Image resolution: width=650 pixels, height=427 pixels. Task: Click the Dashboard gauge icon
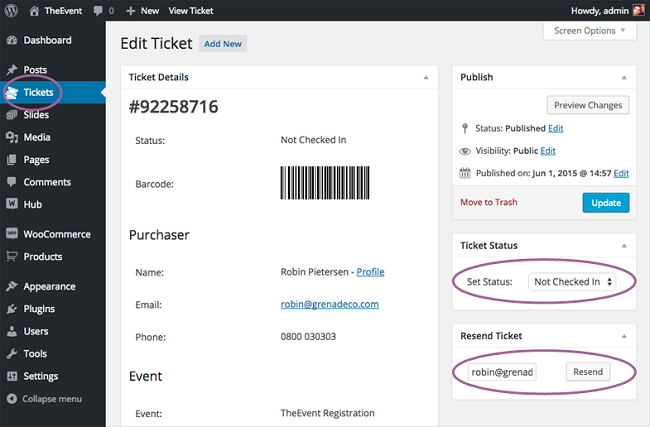[12, 41]
